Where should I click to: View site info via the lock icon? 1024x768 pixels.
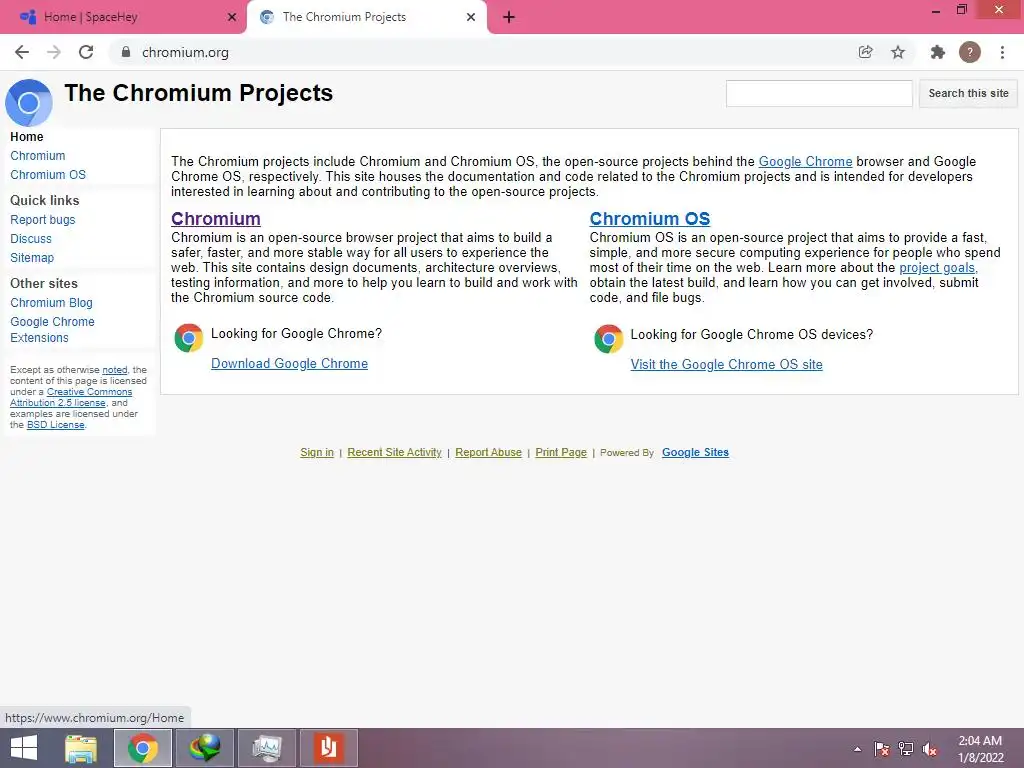coord(126,52)
